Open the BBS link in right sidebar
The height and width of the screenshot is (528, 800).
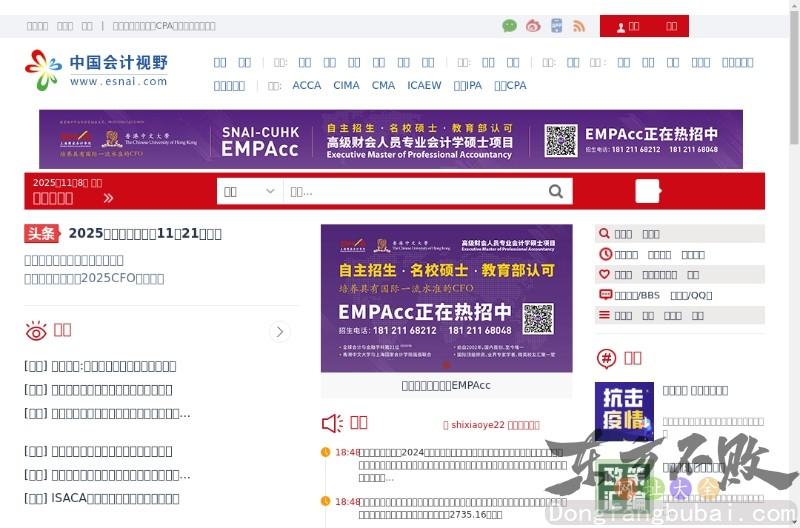[x=637, y=295]
